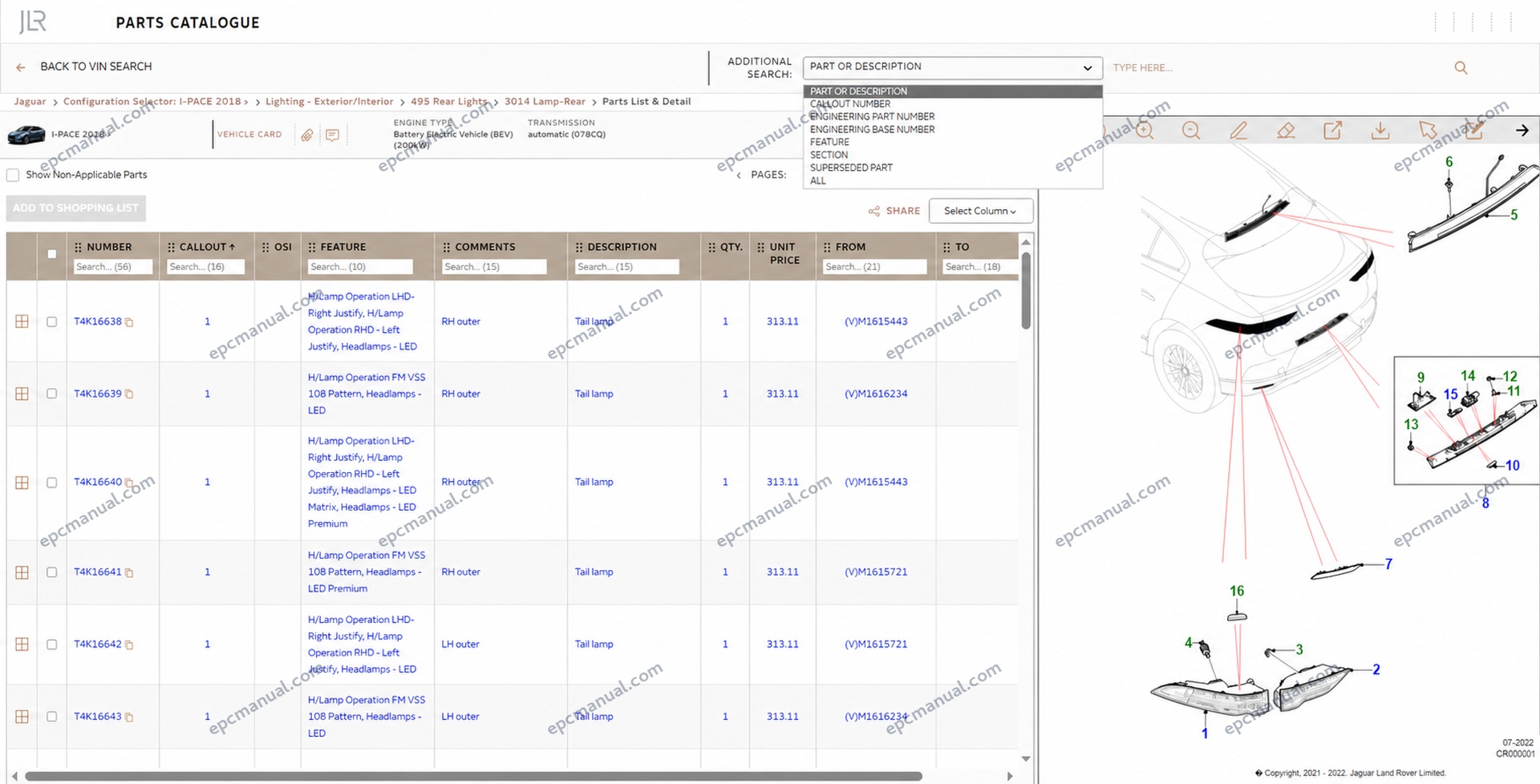1540x784 pixels.
Task: Select the pencil draw tool
Action: 1238,131
